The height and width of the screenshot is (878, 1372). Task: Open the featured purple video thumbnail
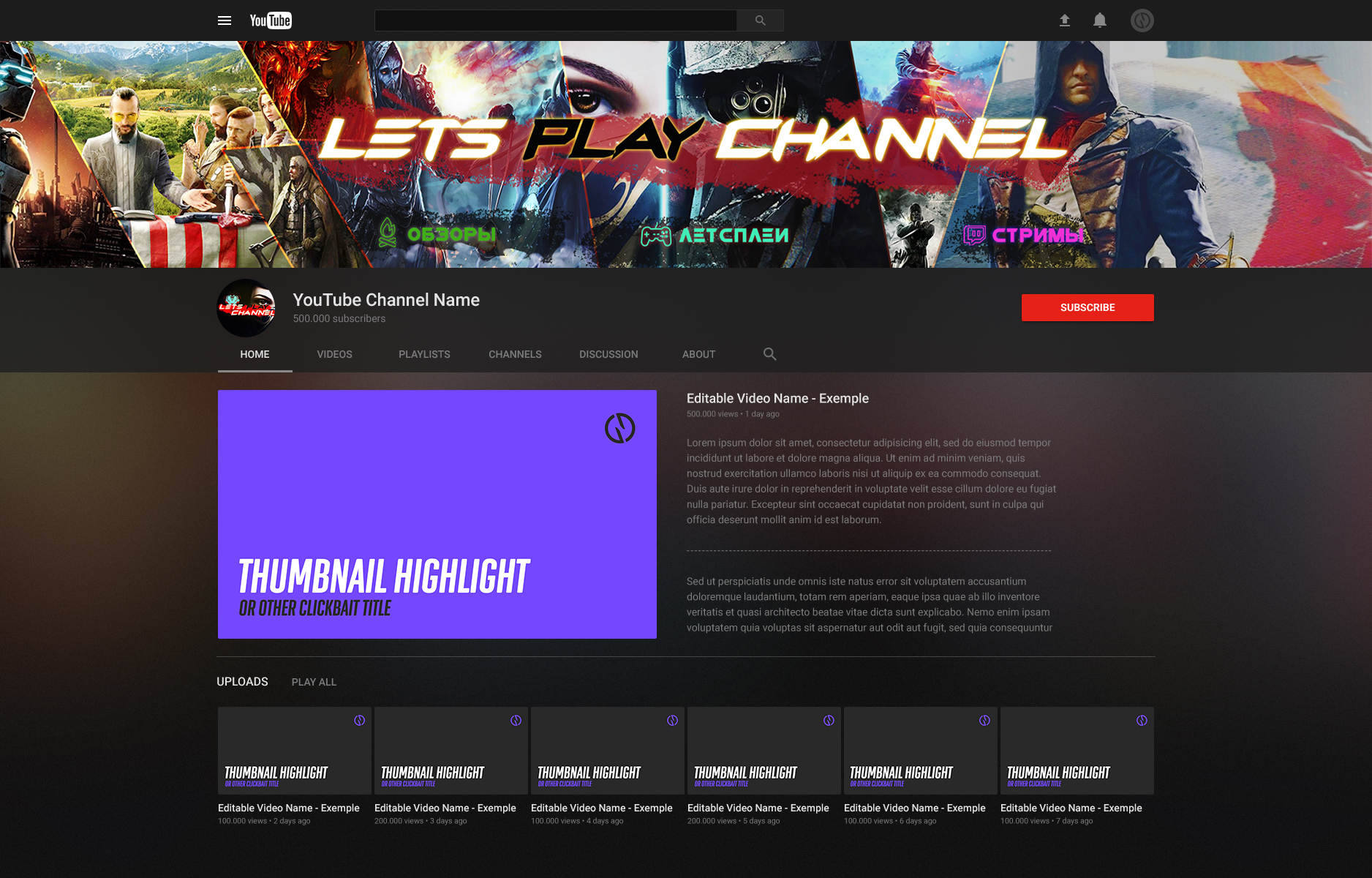(437, 514)
